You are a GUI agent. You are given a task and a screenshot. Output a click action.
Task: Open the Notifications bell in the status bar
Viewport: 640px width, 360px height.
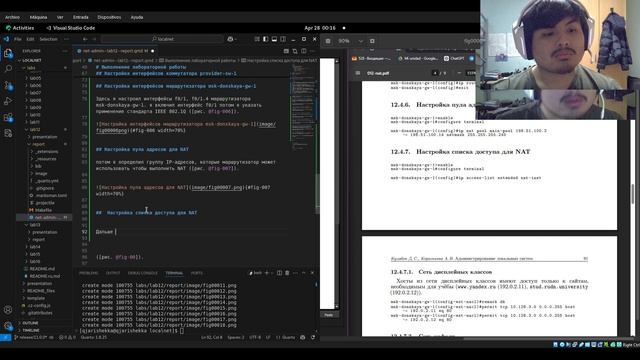coord(313,338)
